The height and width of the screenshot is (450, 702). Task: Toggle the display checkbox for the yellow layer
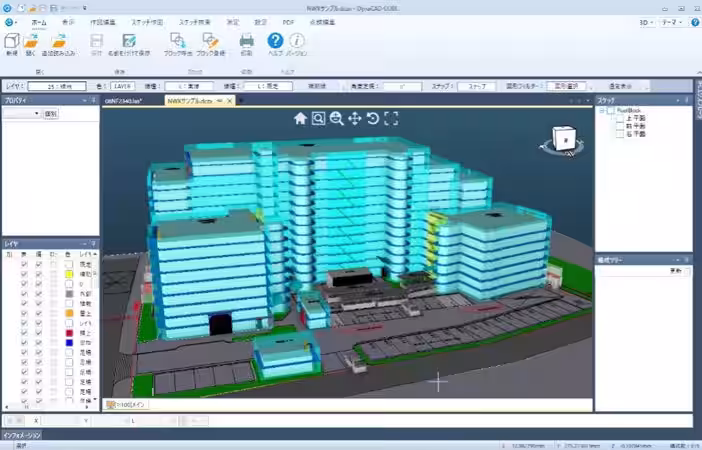pos(24,274)
